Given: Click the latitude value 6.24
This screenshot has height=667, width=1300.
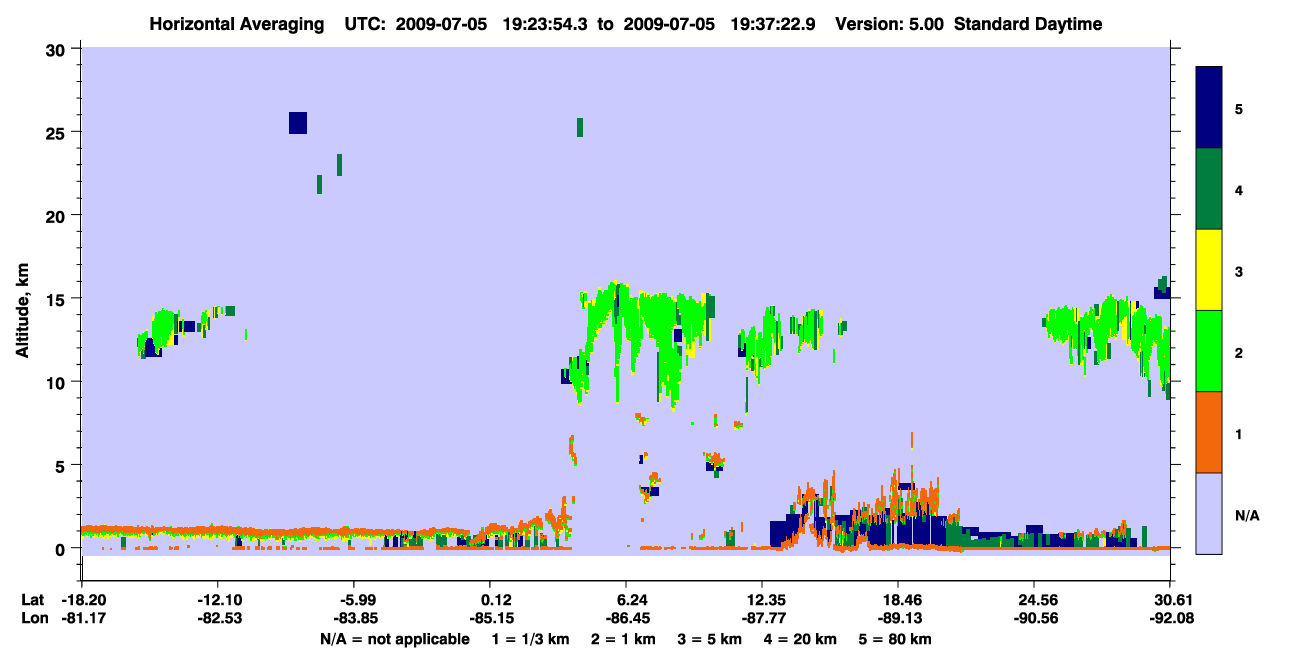Looking at the screenshot, I should click(x=632, y=600).
